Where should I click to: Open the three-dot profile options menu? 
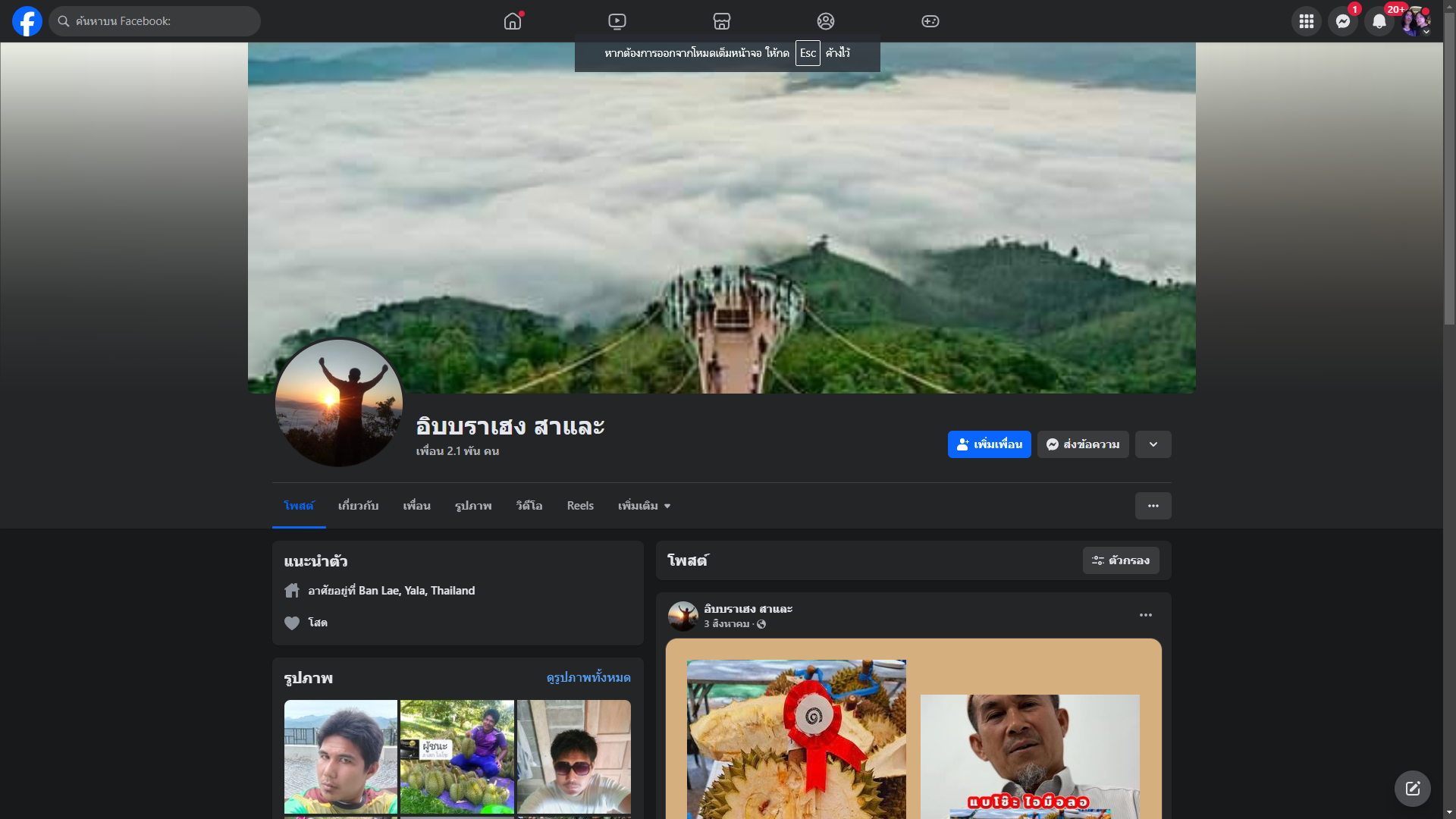(1153, 506)
